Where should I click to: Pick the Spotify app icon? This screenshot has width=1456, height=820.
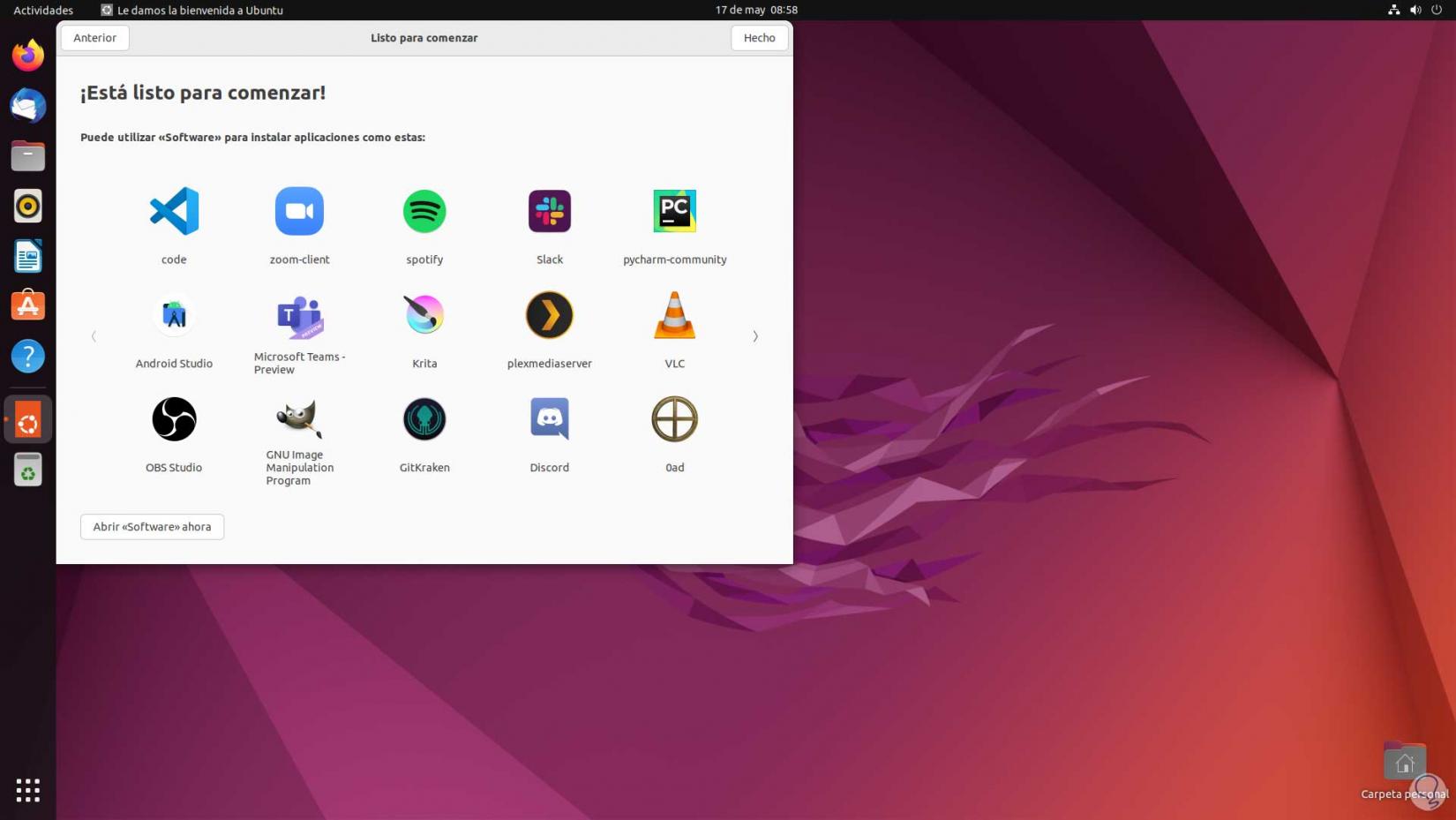[x=424, y=211]
